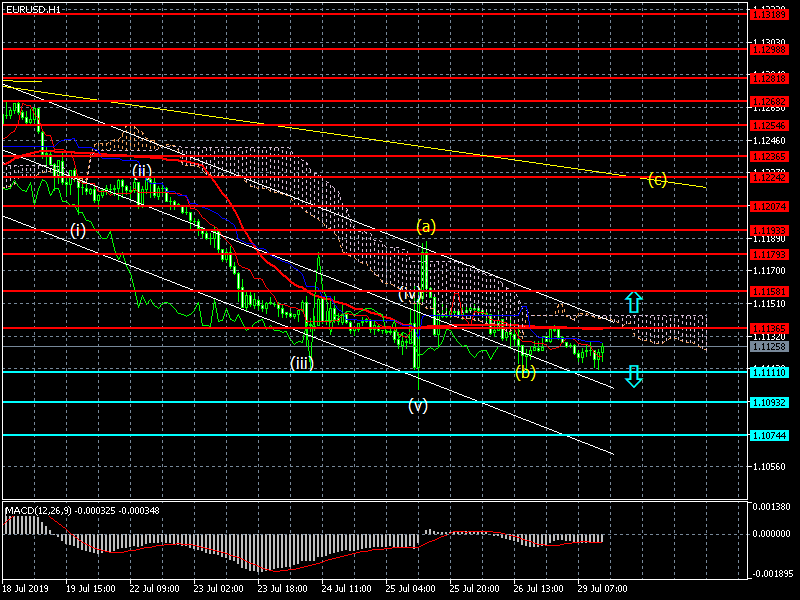
Task: Click the 0.001380 MACD scale value
Action: point(769,507)
